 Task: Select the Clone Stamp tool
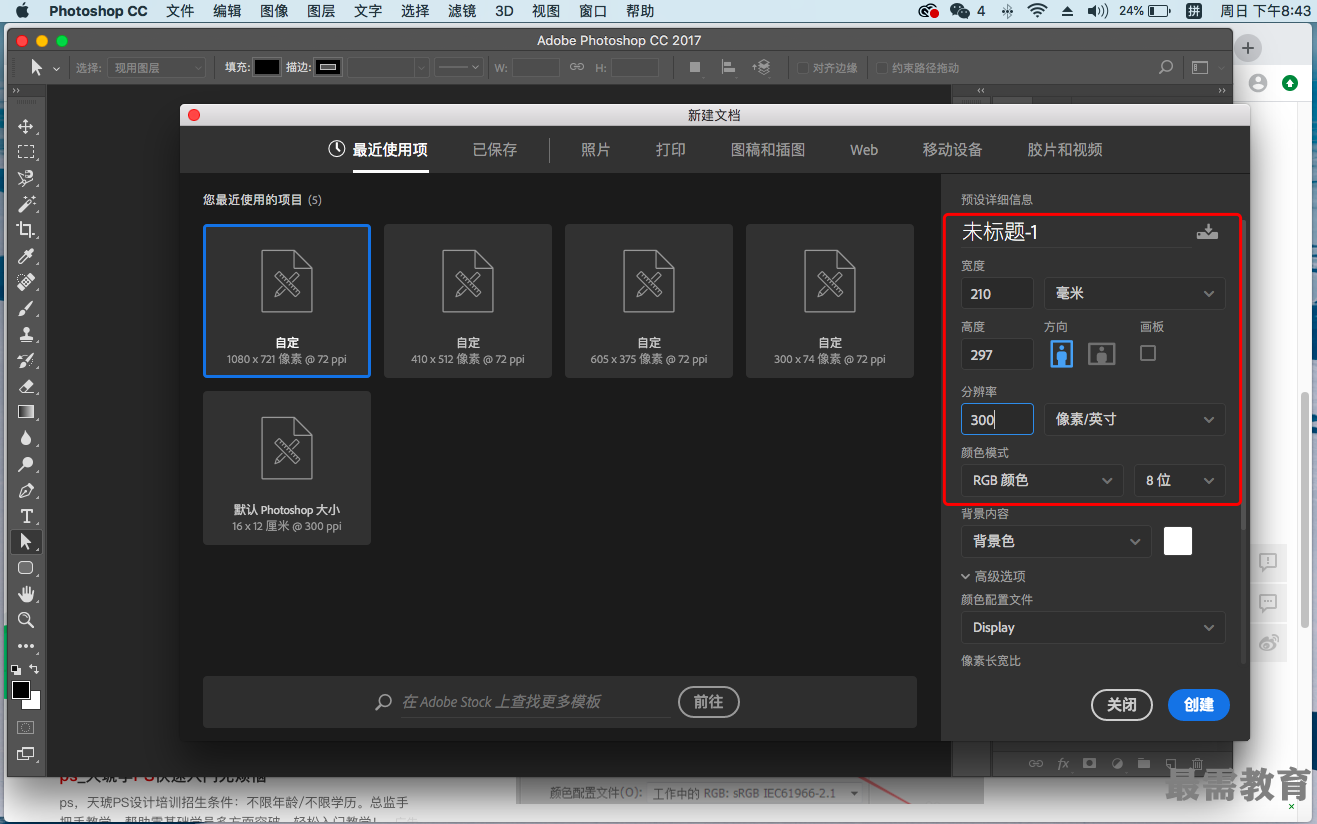click(x=26, y=335)
